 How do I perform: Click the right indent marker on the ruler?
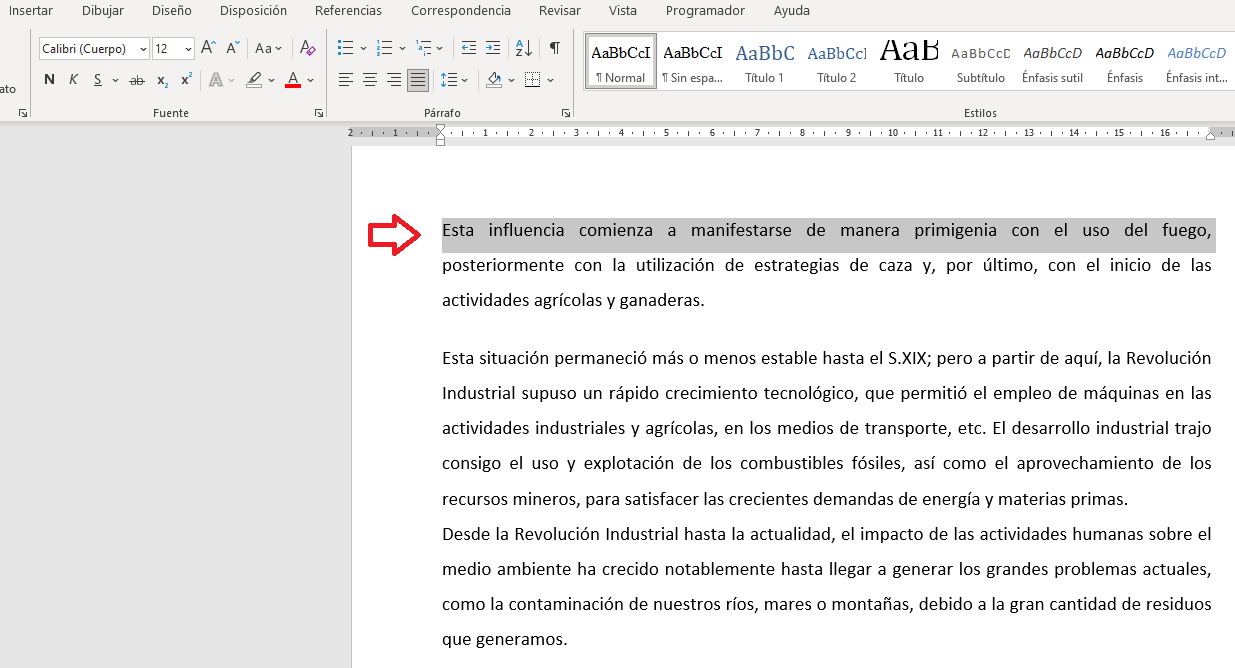click(1211, 135)
